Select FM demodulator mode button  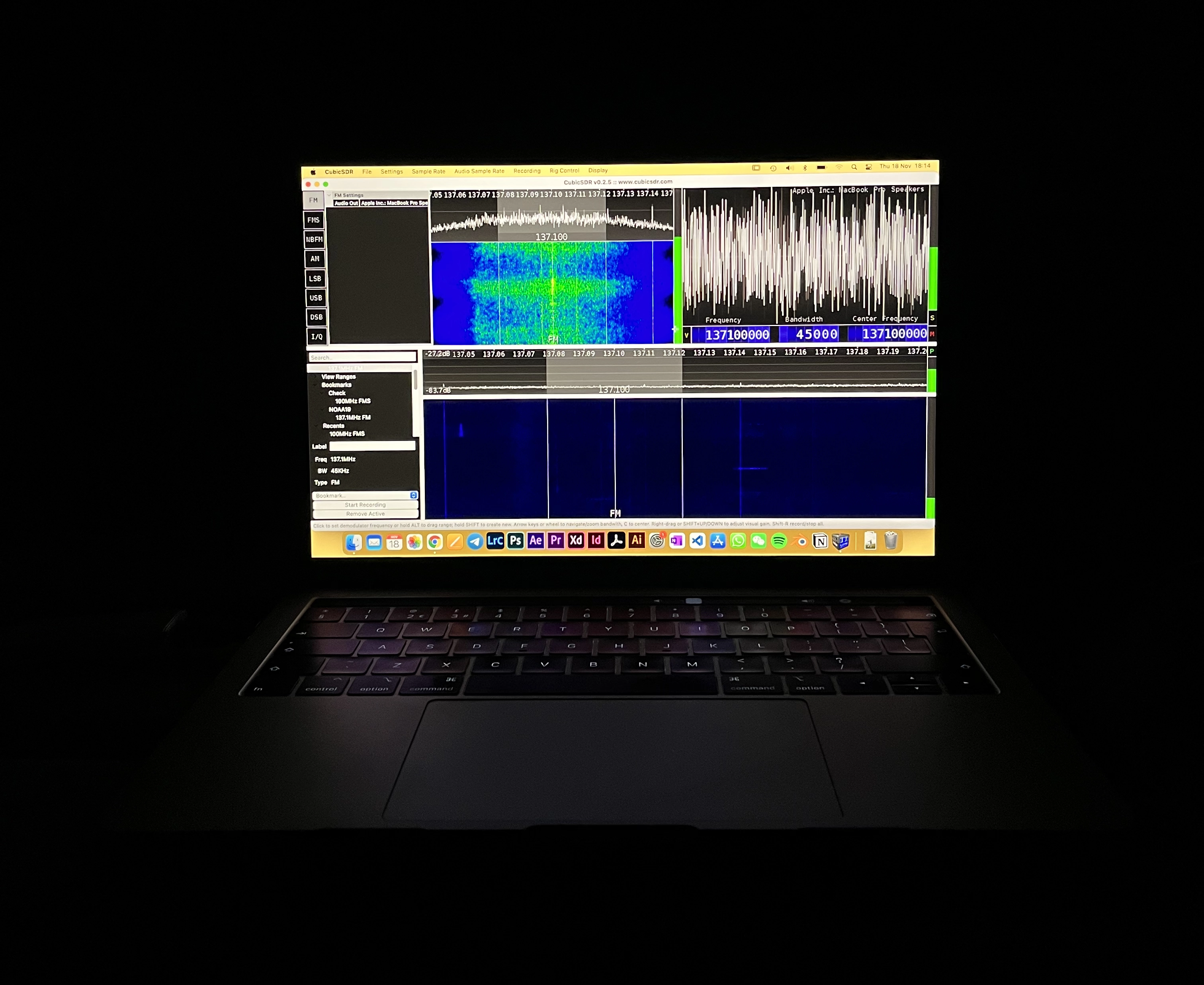[x=313, y=200]
